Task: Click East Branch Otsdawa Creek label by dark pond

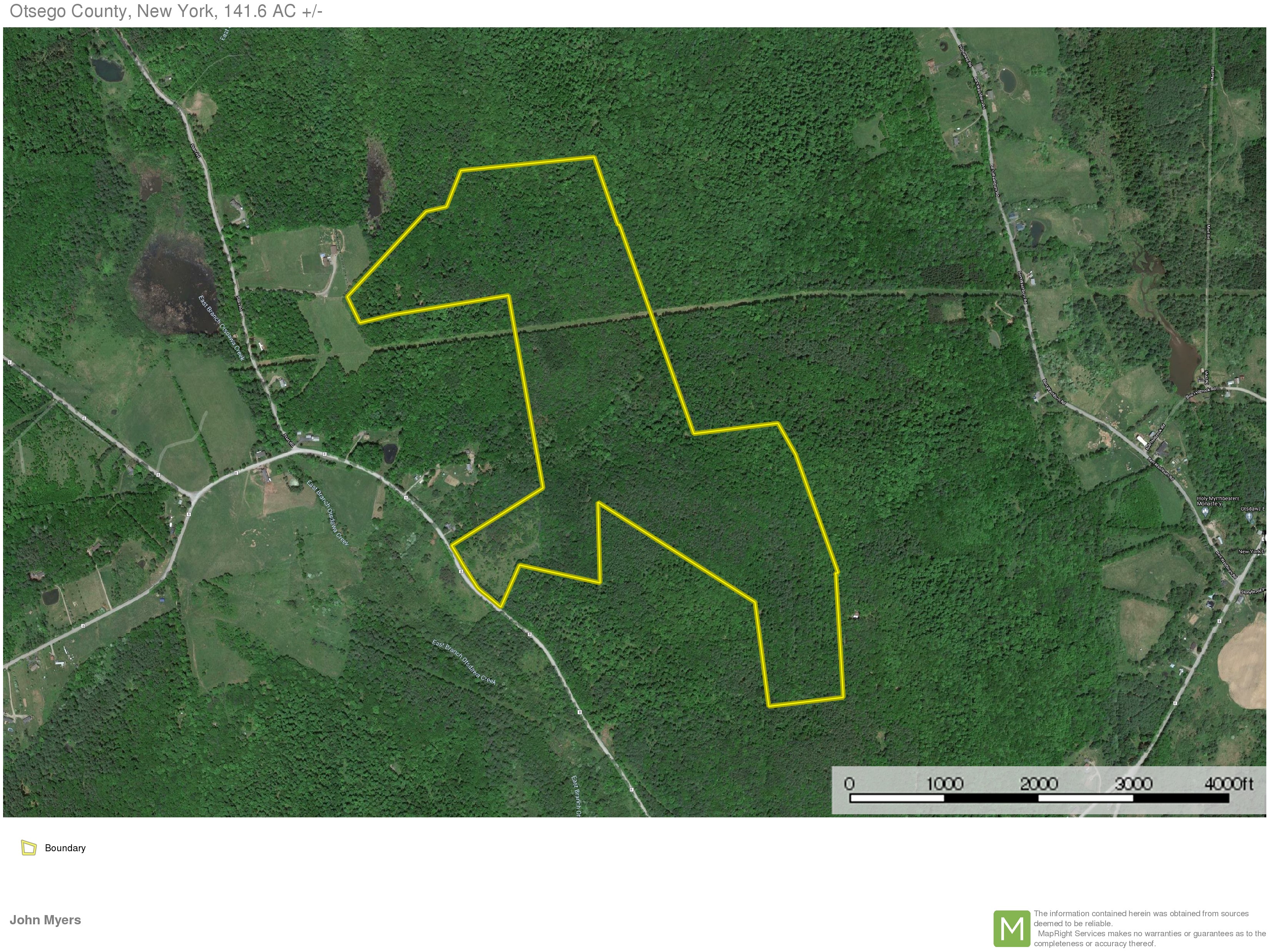Action: 222,327
